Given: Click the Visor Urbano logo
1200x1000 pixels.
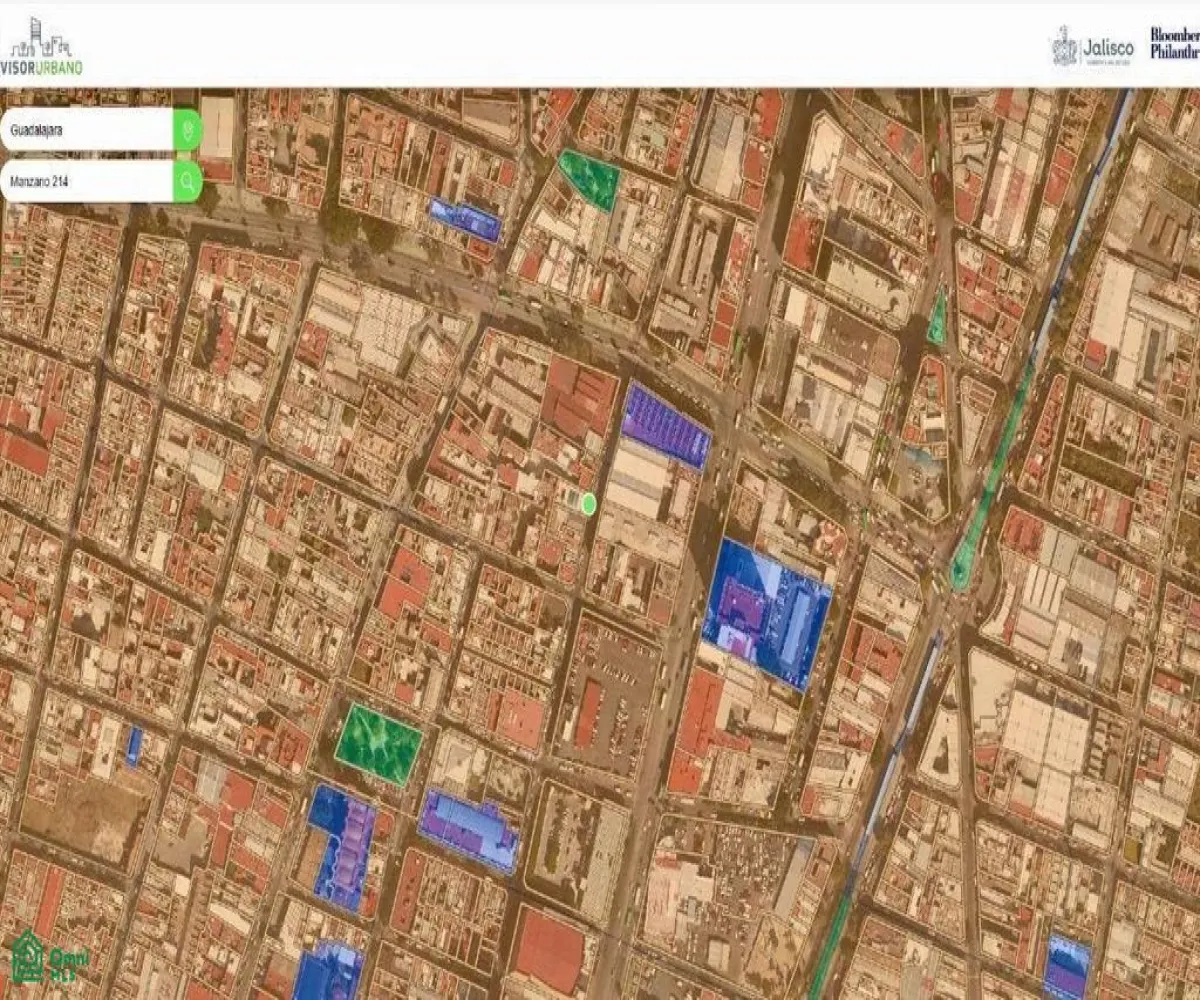Looking at the screenshot, I should click(x=42, y=46).
